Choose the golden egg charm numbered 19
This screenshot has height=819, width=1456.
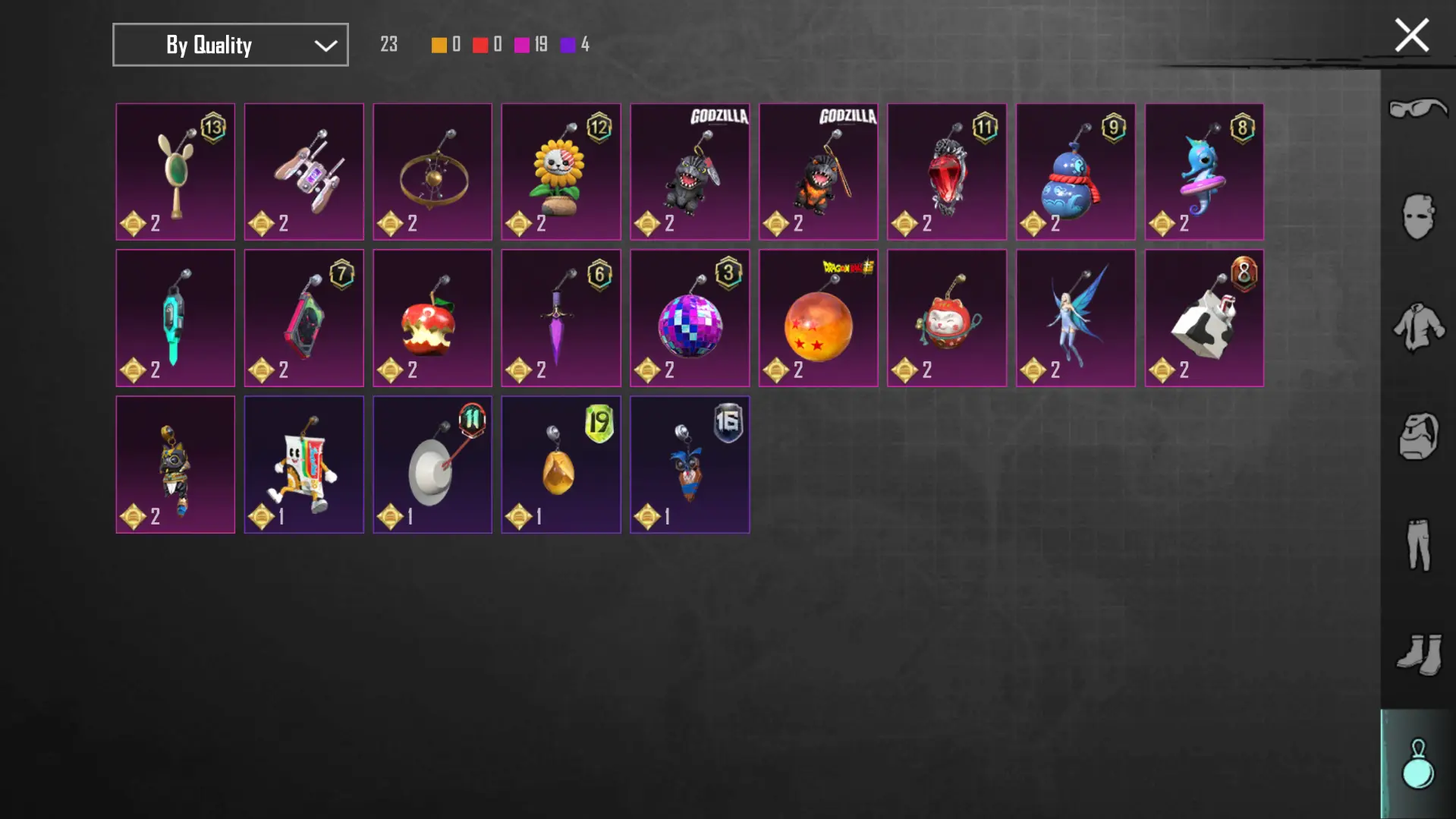(561, 465)
